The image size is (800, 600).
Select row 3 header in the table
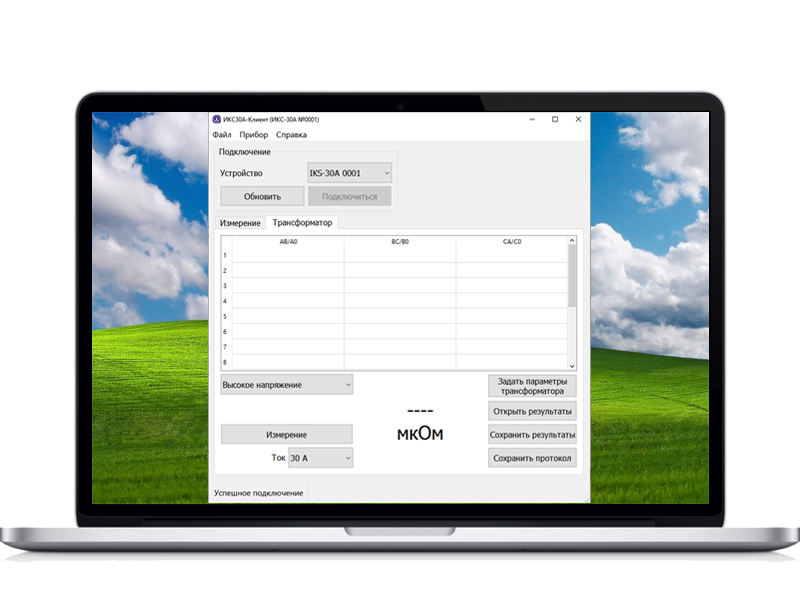point(225,286)
